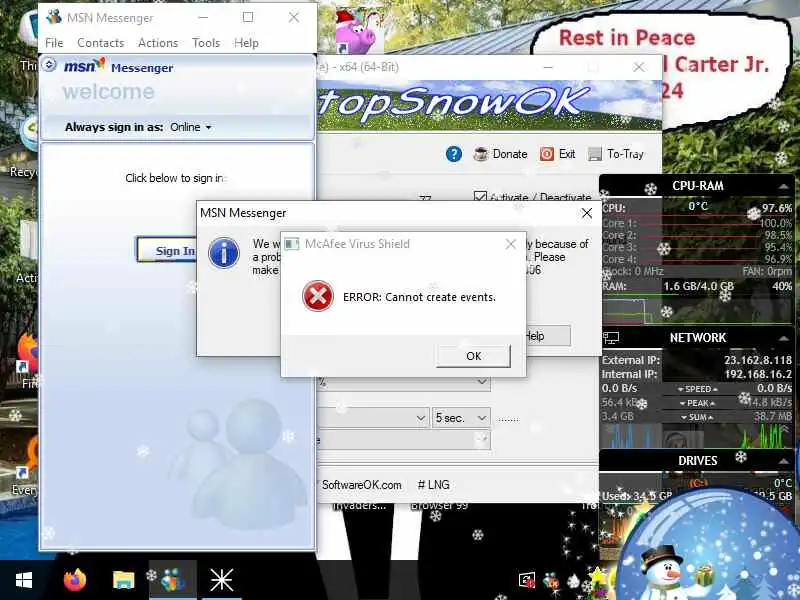Open File Explorer from the taskbar
The height and width of the screenshot is (600, 800).
coord(123,580)
